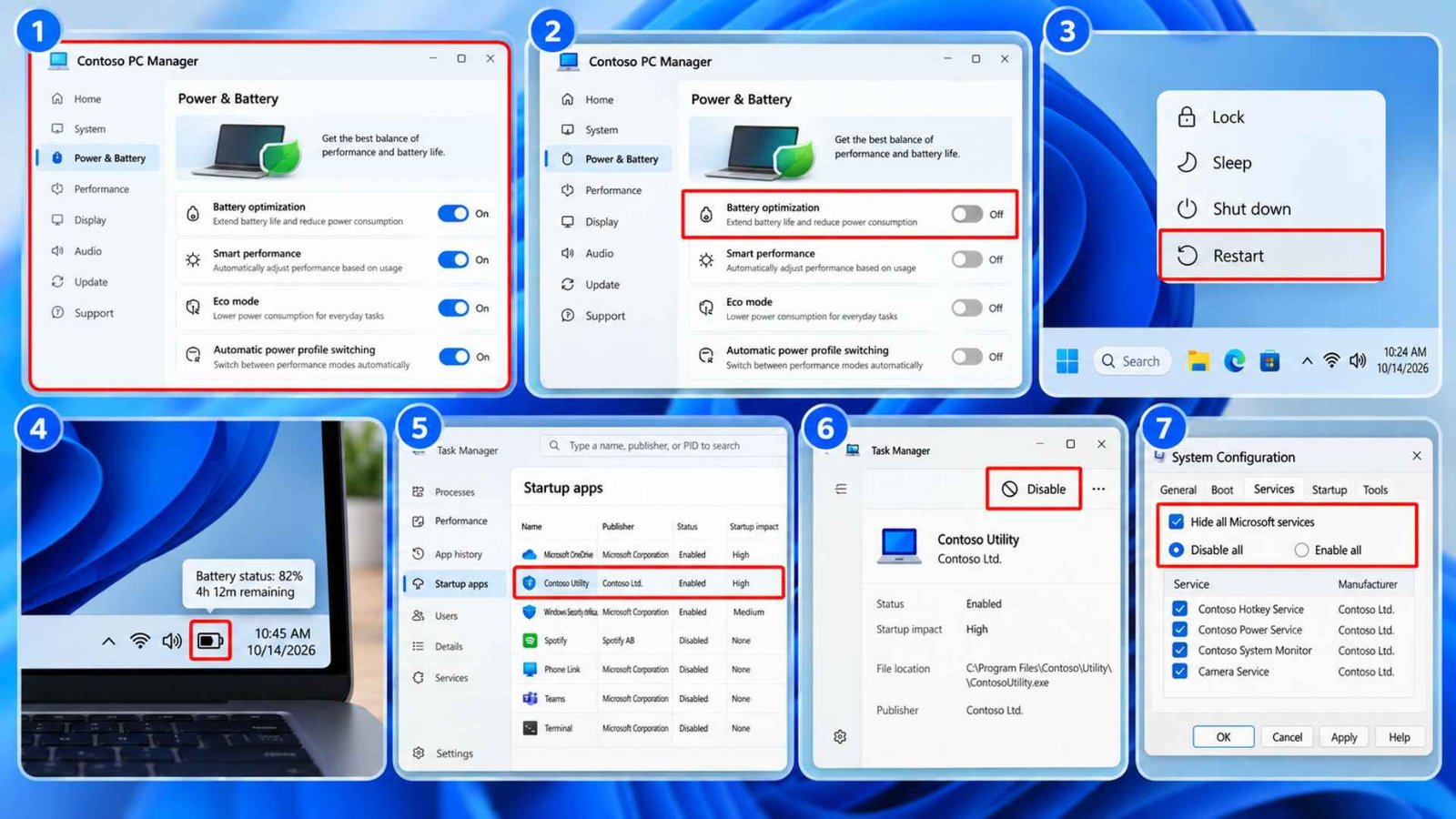
Task: Select the Enable all radio button
Action: tap(1301, 550)
